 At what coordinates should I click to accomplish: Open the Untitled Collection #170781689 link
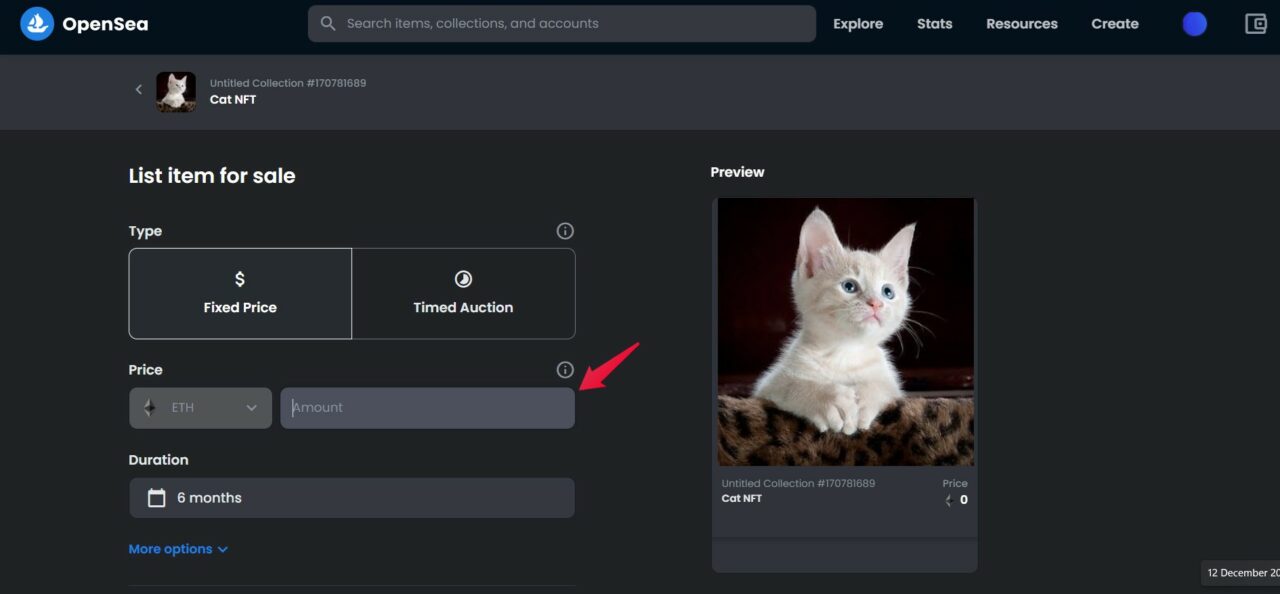(x=288, y=83)
